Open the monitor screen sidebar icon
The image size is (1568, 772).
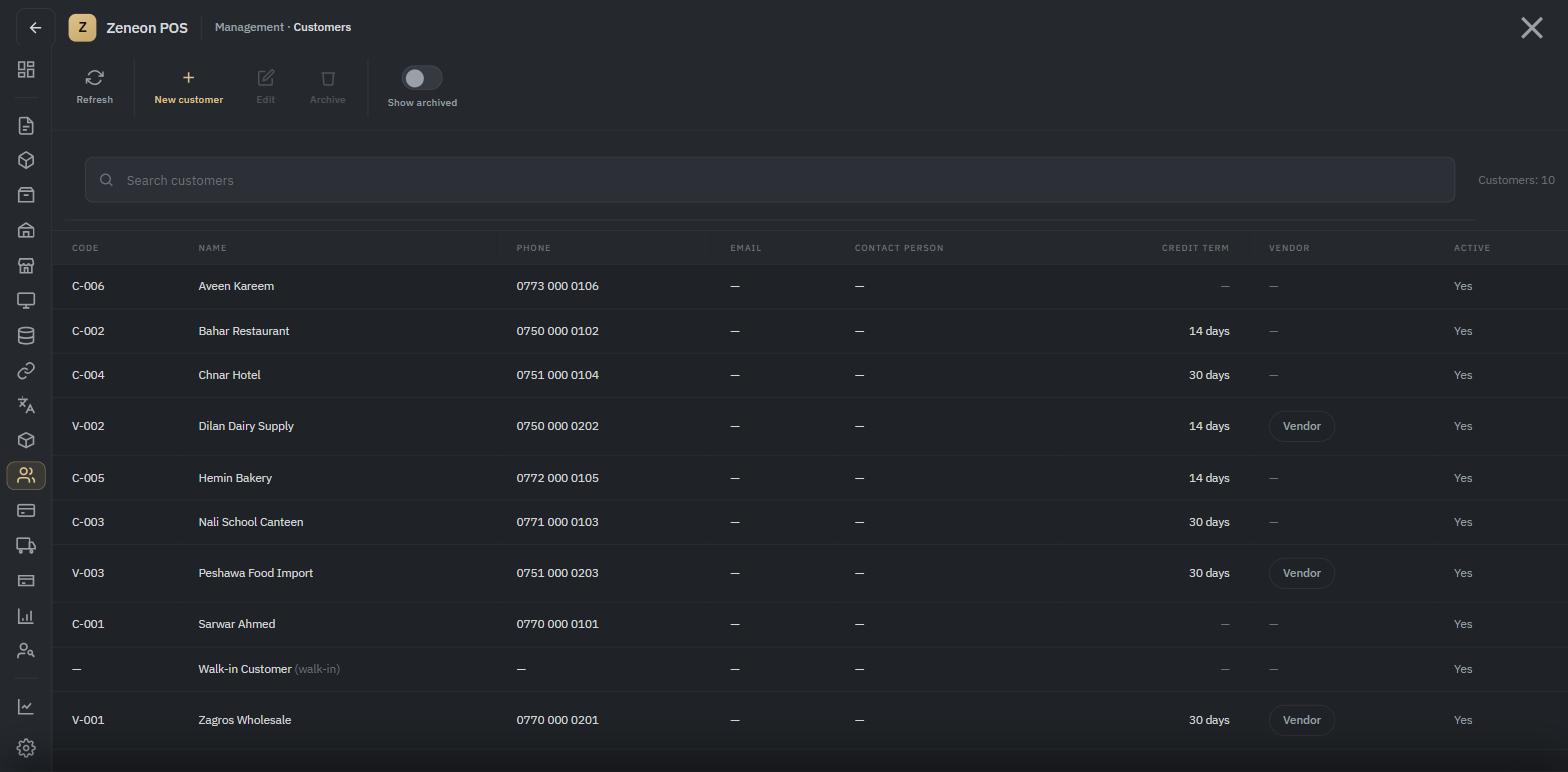tap(26, 301)
